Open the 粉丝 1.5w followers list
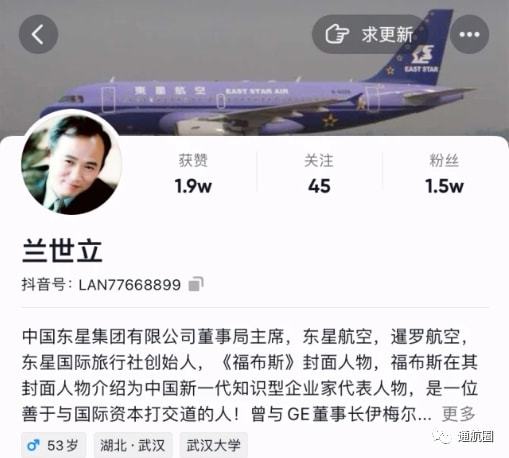Viewport: 509px width, 458px height. 444,174
